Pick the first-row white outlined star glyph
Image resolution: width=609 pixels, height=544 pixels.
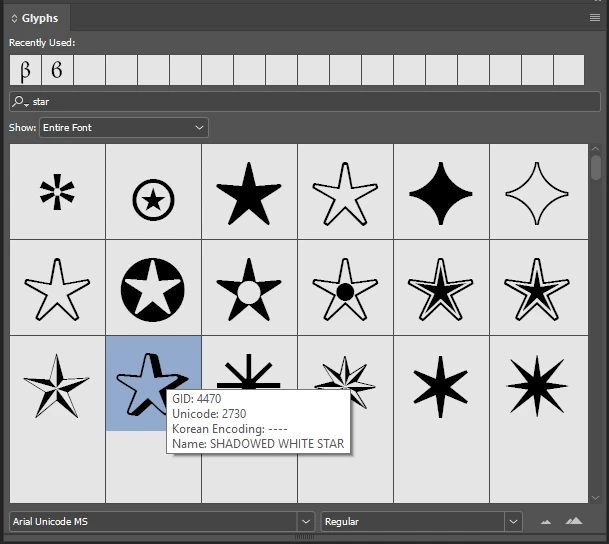[345, 192]
